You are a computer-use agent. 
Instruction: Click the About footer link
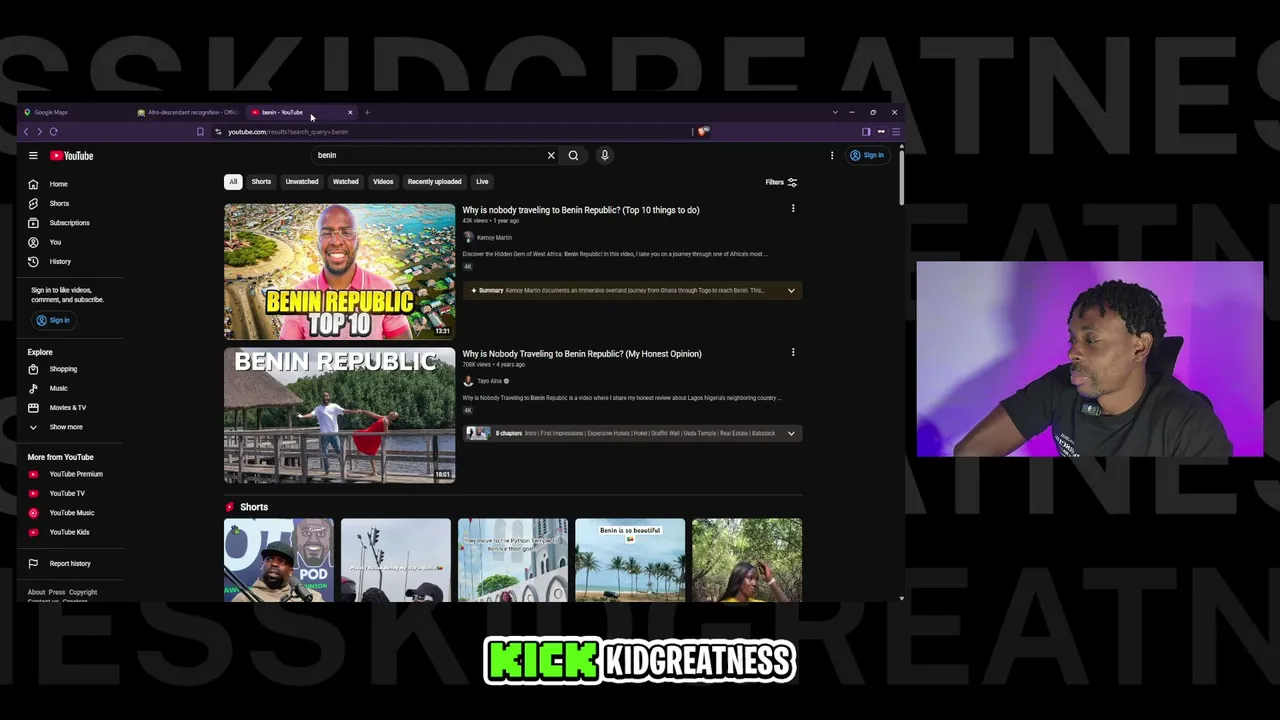pyautogui.click(x=36, y=592)
